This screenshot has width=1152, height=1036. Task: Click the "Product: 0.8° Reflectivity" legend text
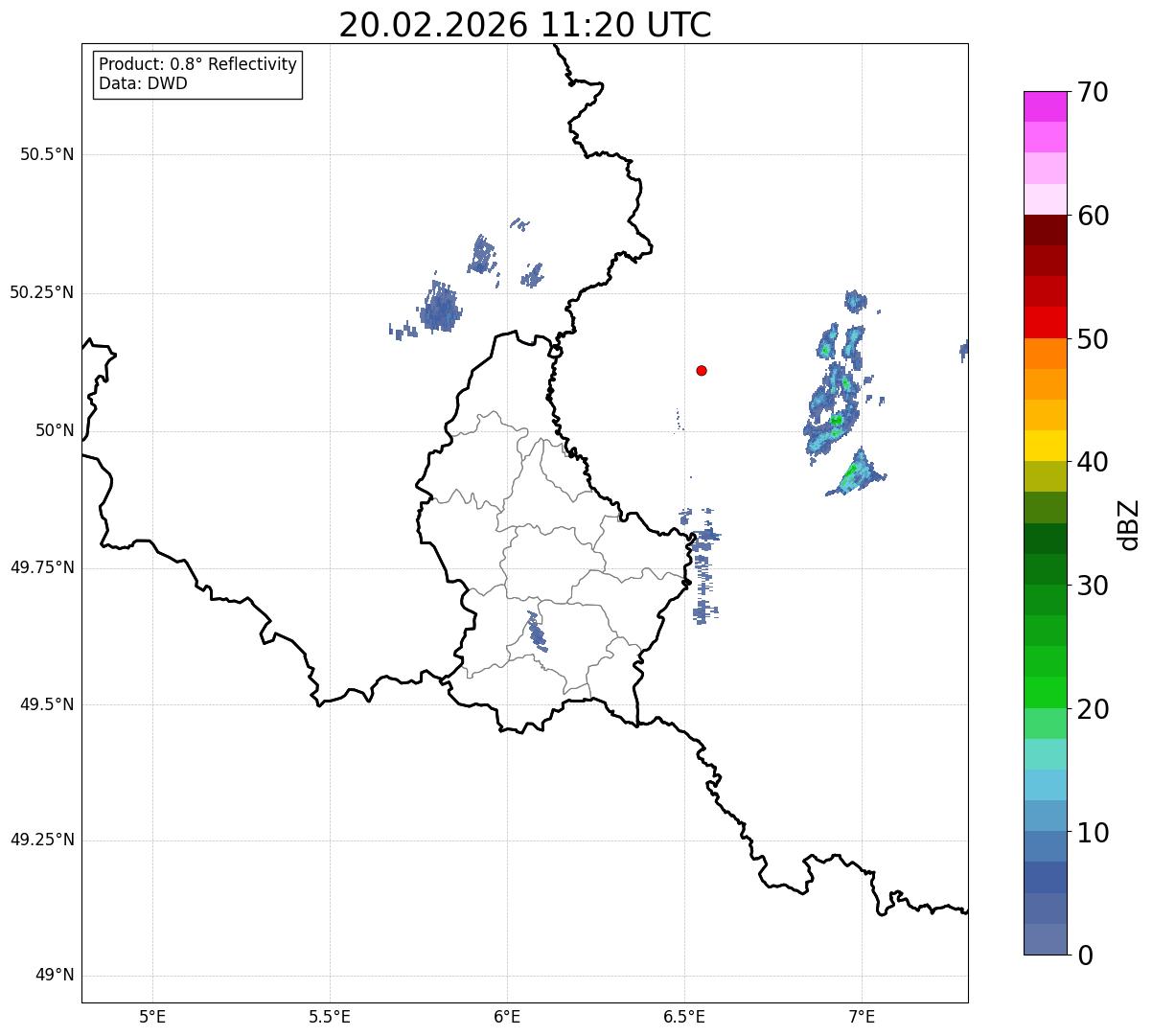pyautogui.click(x=198, y=64)
